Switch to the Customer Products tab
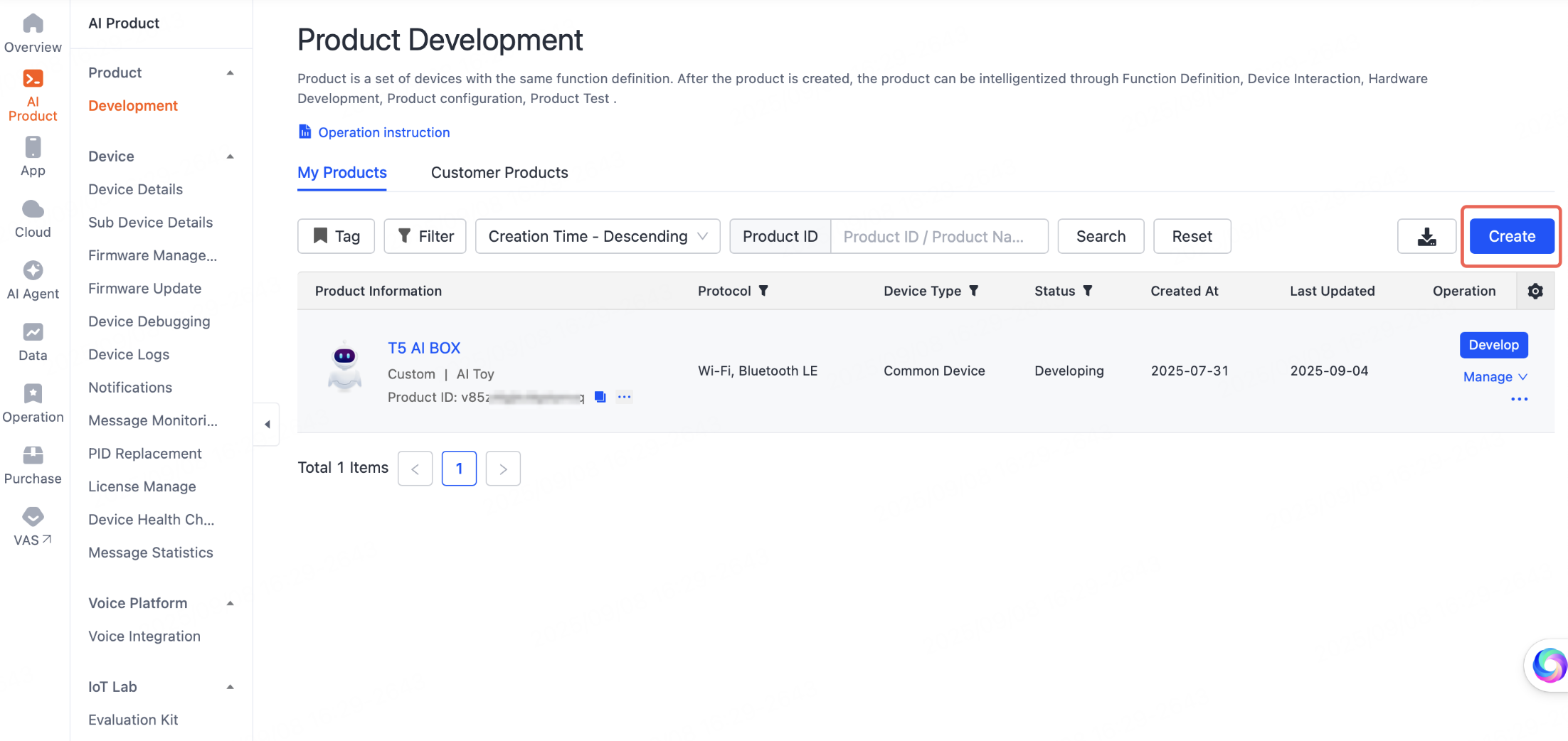The height and width of the screenshot is (741, 1568). coord(499,173)
